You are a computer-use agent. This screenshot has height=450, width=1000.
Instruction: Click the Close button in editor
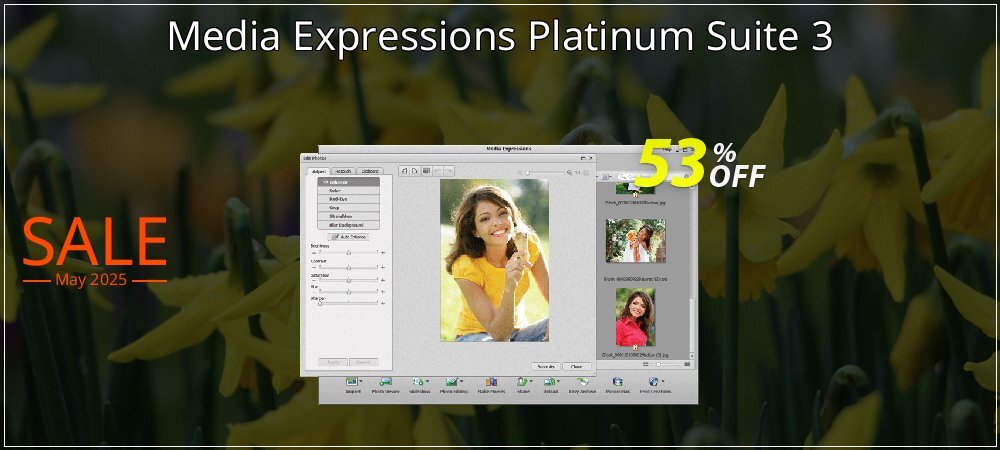click(577, 367)
